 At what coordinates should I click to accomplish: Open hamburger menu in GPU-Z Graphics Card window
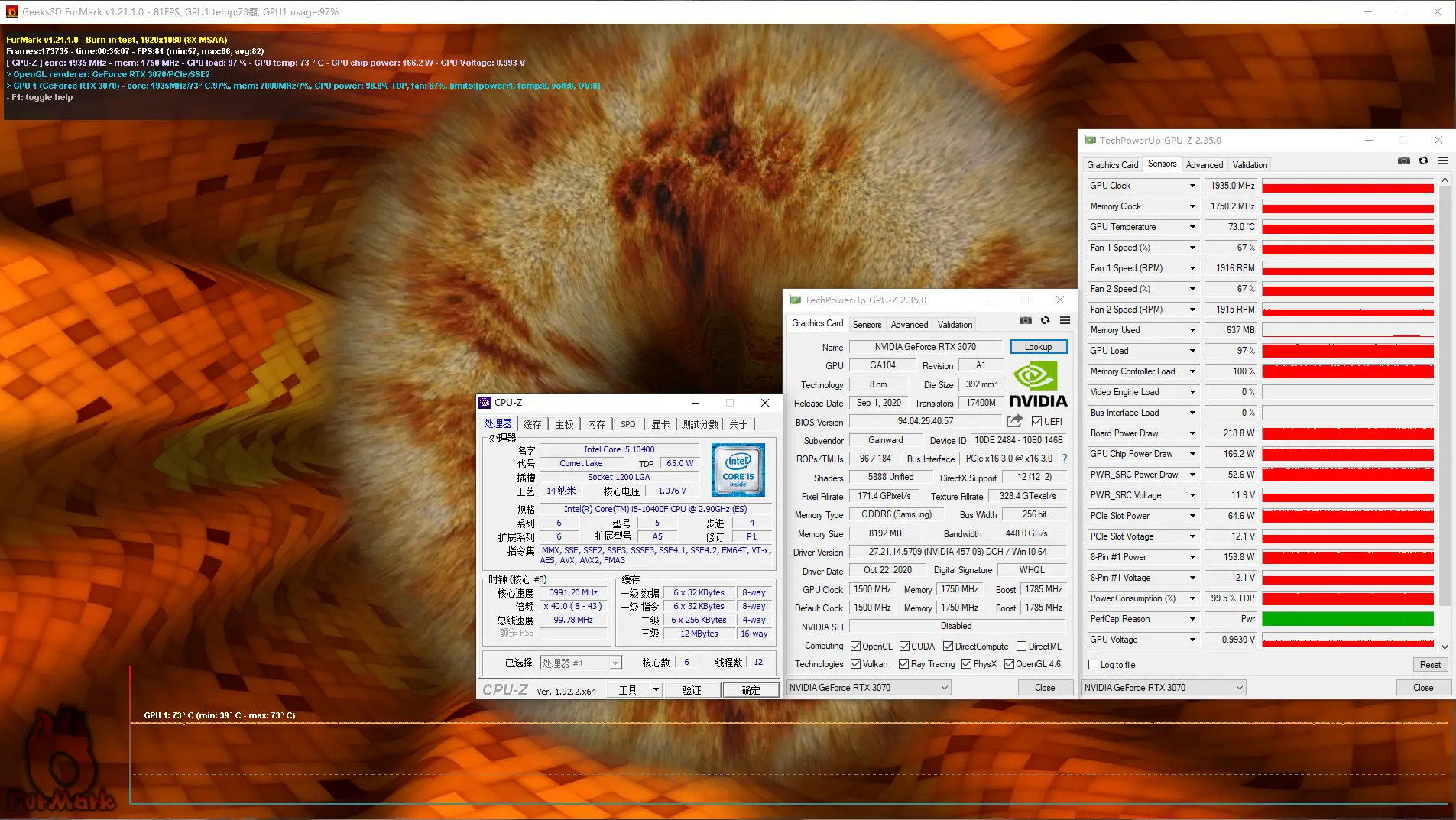[x=1065, y=321]
